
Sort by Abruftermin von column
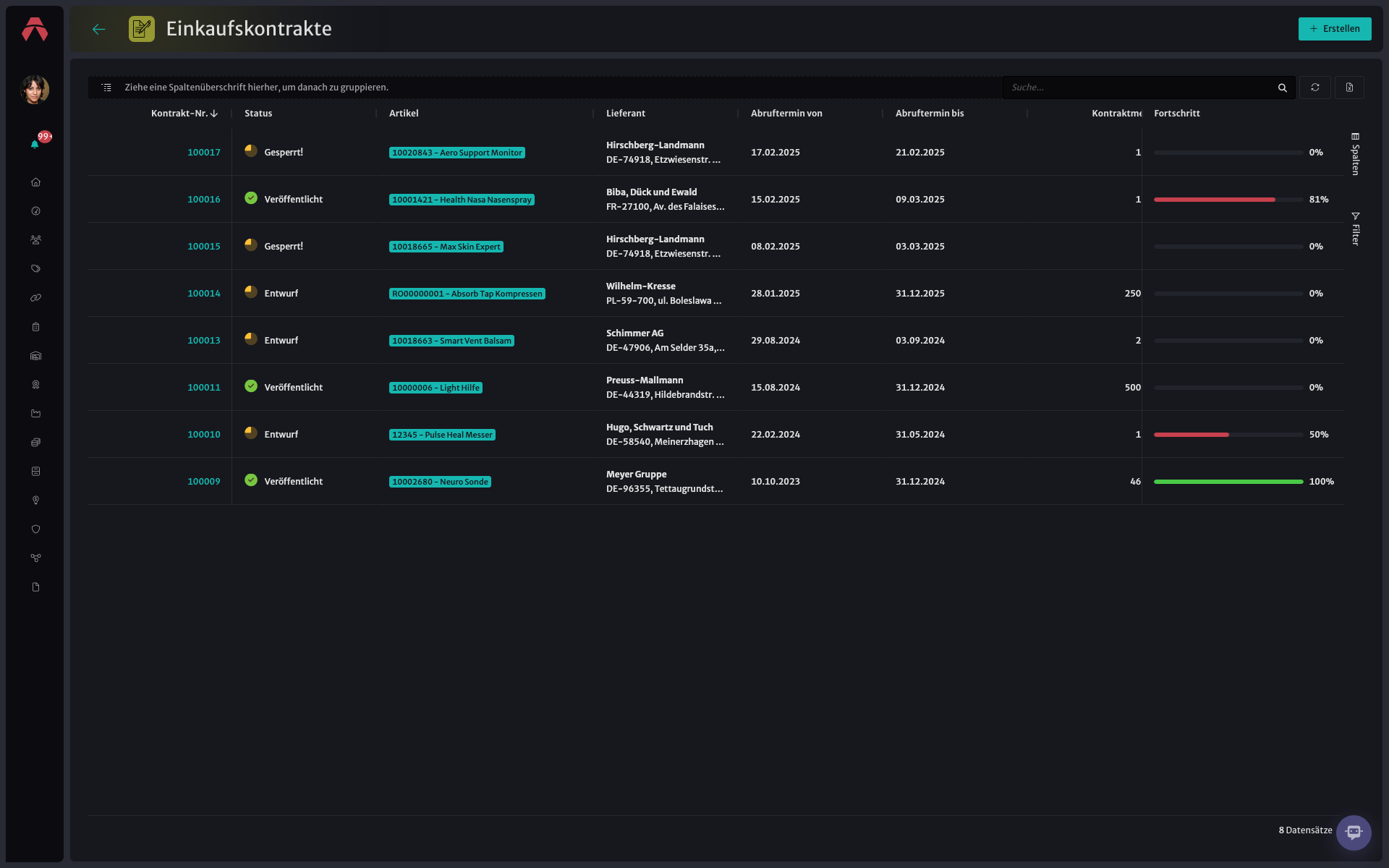click(x=786, y=114)
